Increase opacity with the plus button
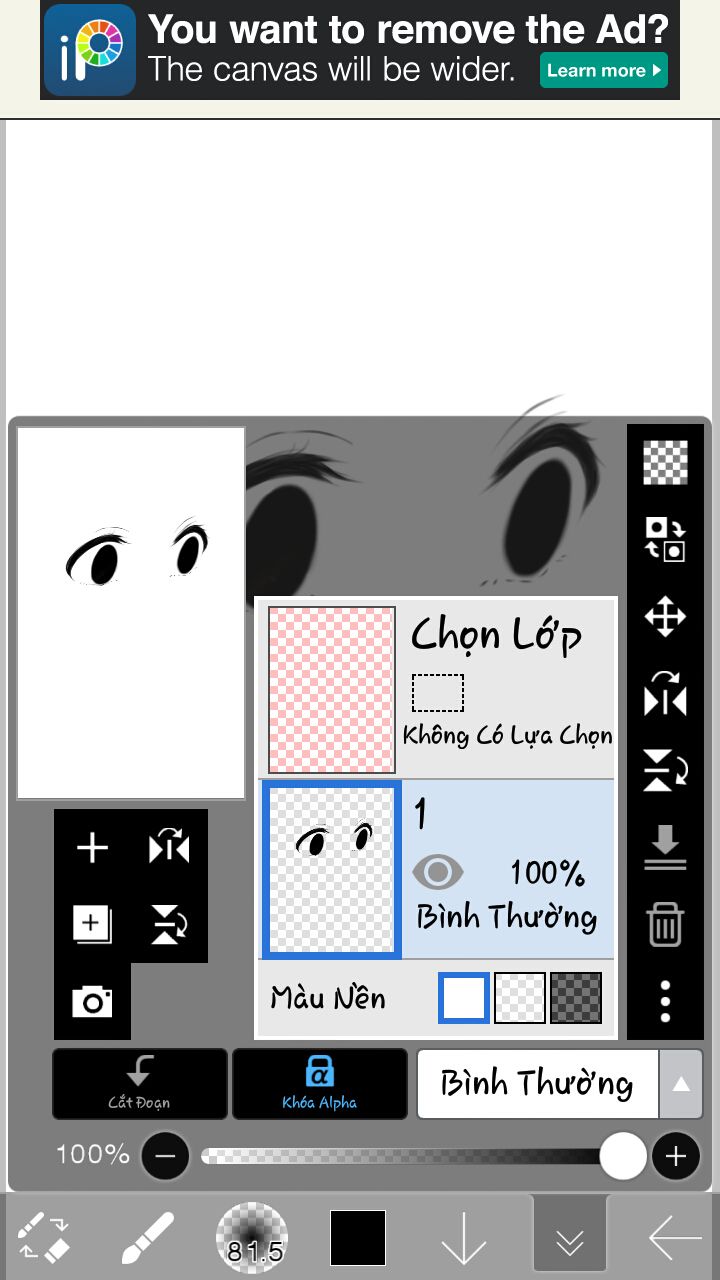Image resolution: width=720 pixels, height=1280 pixels. 676,1157
